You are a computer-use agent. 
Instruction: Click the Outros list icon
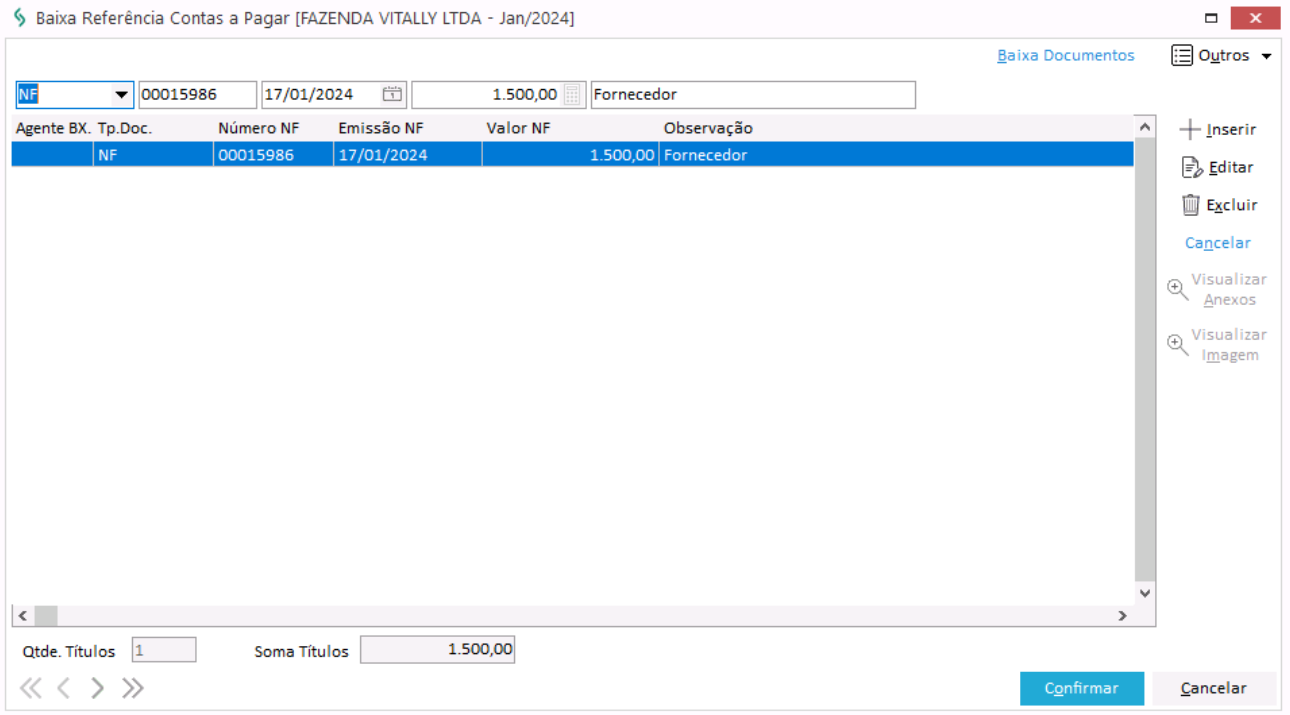coord(1182,55)
